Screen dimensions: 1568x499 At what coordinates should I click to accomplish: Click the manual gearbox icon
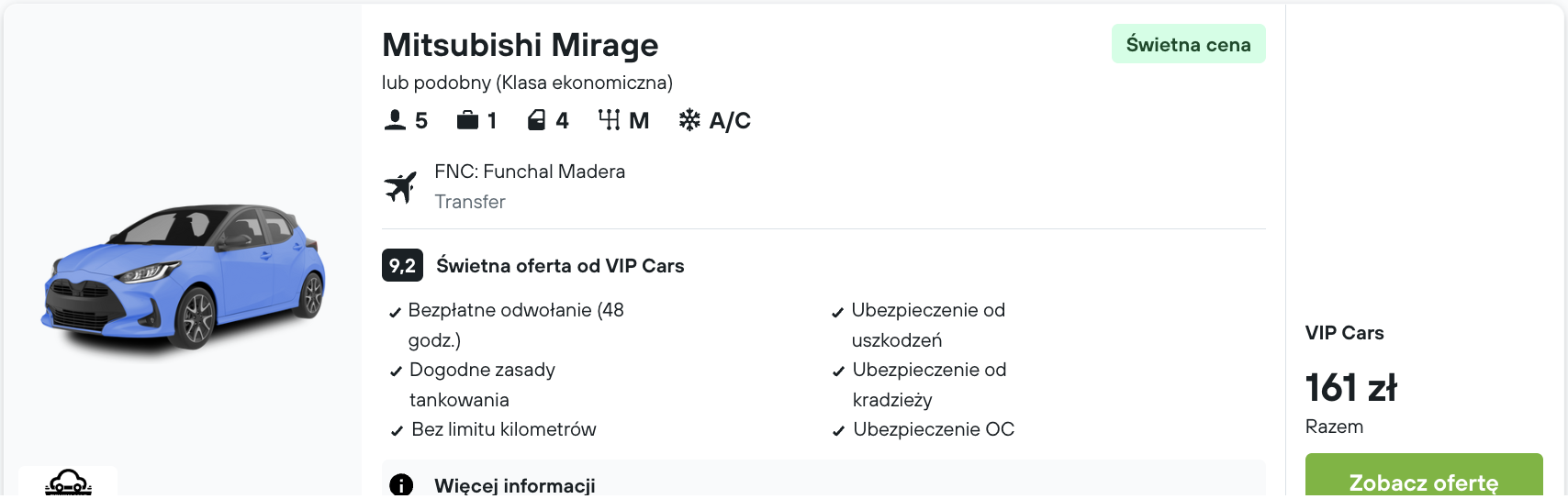609,120
